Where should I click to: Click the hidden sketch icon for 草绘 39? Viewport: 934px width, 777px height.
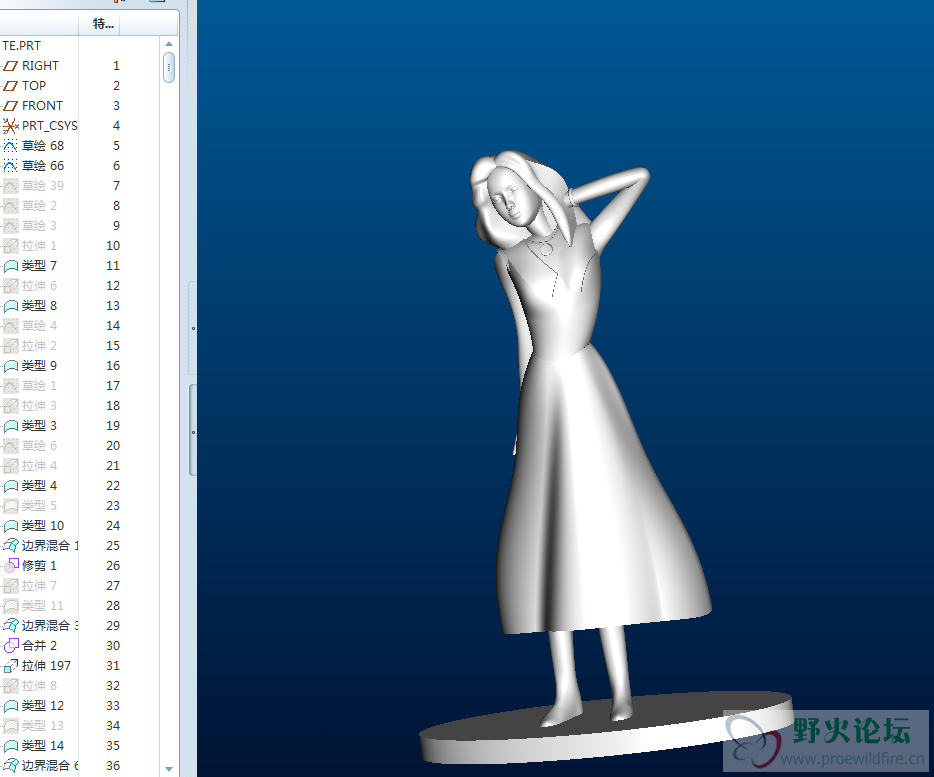(11, 186)
